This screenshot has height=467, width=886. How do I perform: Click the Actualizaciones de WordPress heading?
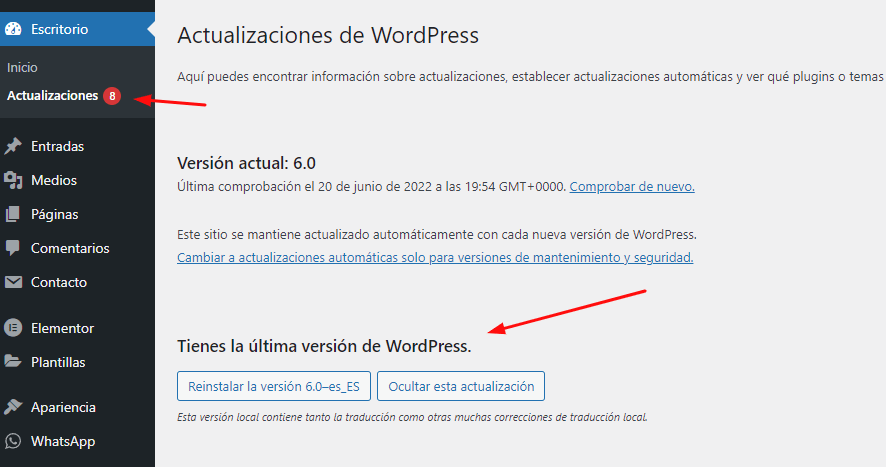click(328, 35)
